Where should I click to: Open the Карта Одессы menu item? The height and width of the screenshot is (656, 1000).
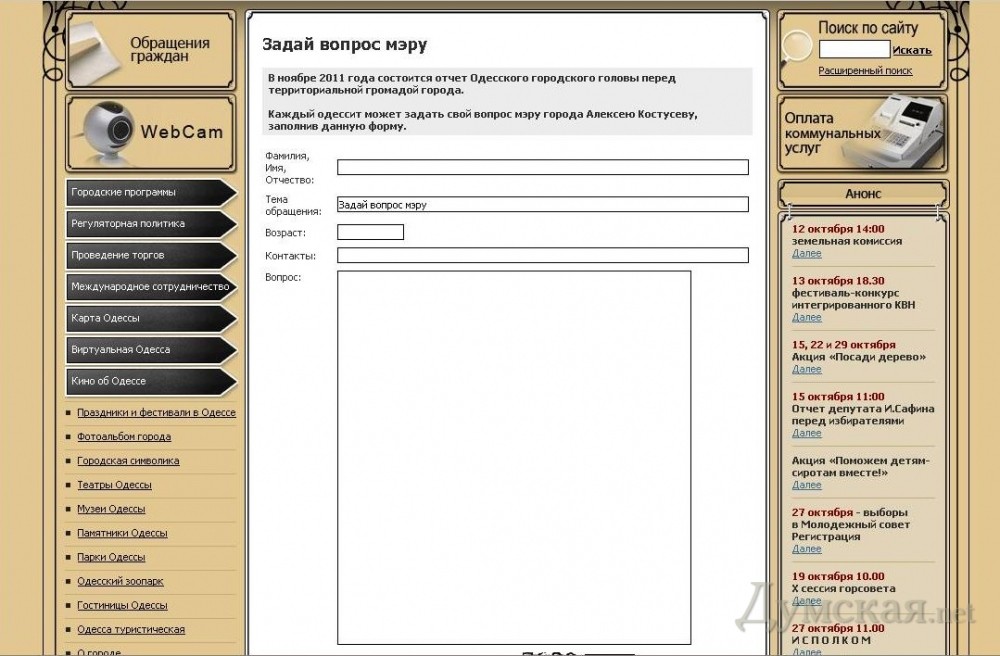(150, 318)
